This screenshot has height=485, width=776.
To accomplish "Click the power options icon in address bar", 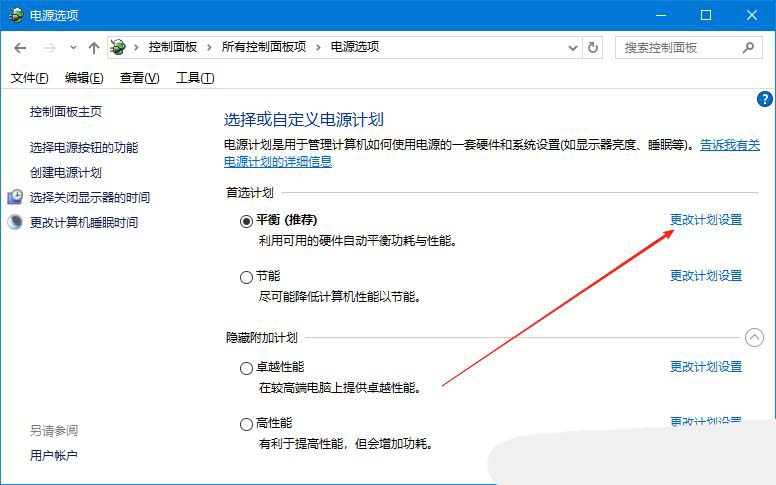I will point(118,48).
